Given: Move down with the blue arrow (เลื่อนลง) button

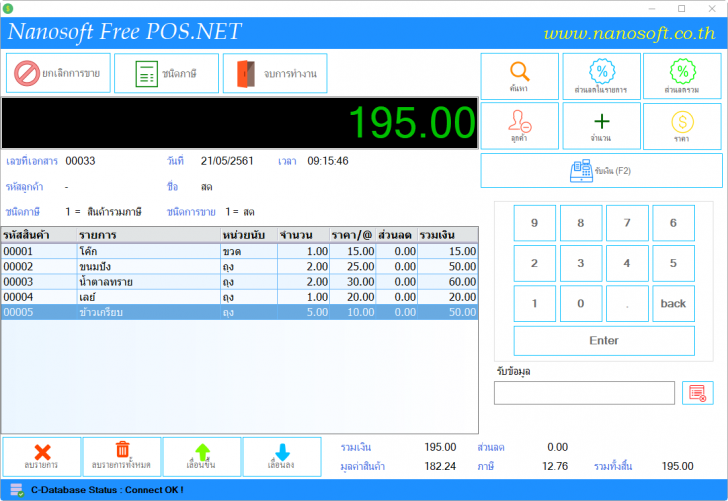Looking at the screenshot, I should 282,456.
